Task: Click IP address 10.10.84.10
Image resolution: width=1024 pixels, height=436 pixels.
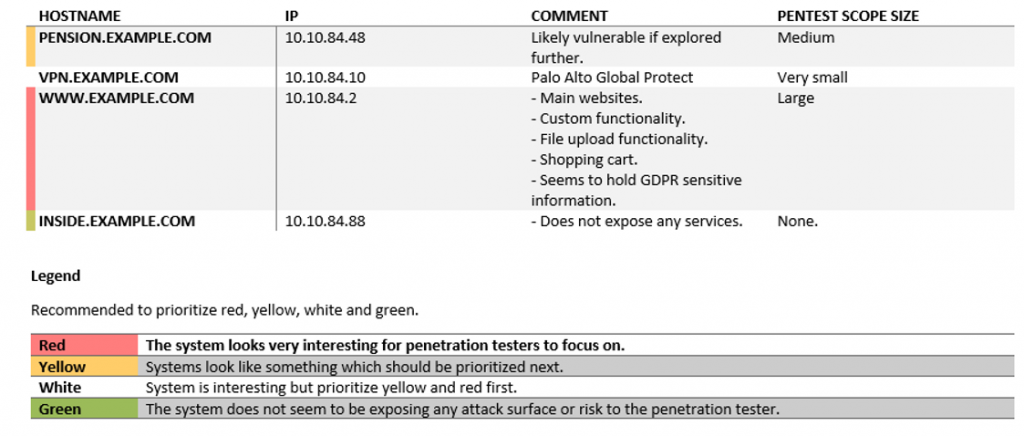Action: pyautogui.click(x=325, y=78)
